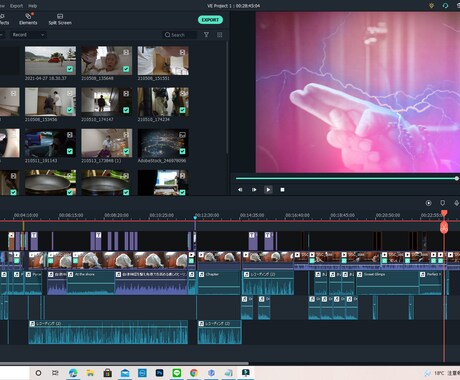
Task: Click video-type badge on 210508_135648 thumbnail
Action: (126, 52)
